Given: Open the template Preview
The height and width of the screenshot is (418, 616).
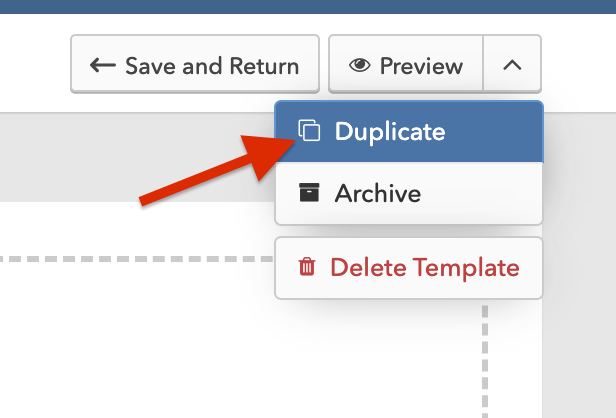Looking at the screenshot, I should [406, 64].
